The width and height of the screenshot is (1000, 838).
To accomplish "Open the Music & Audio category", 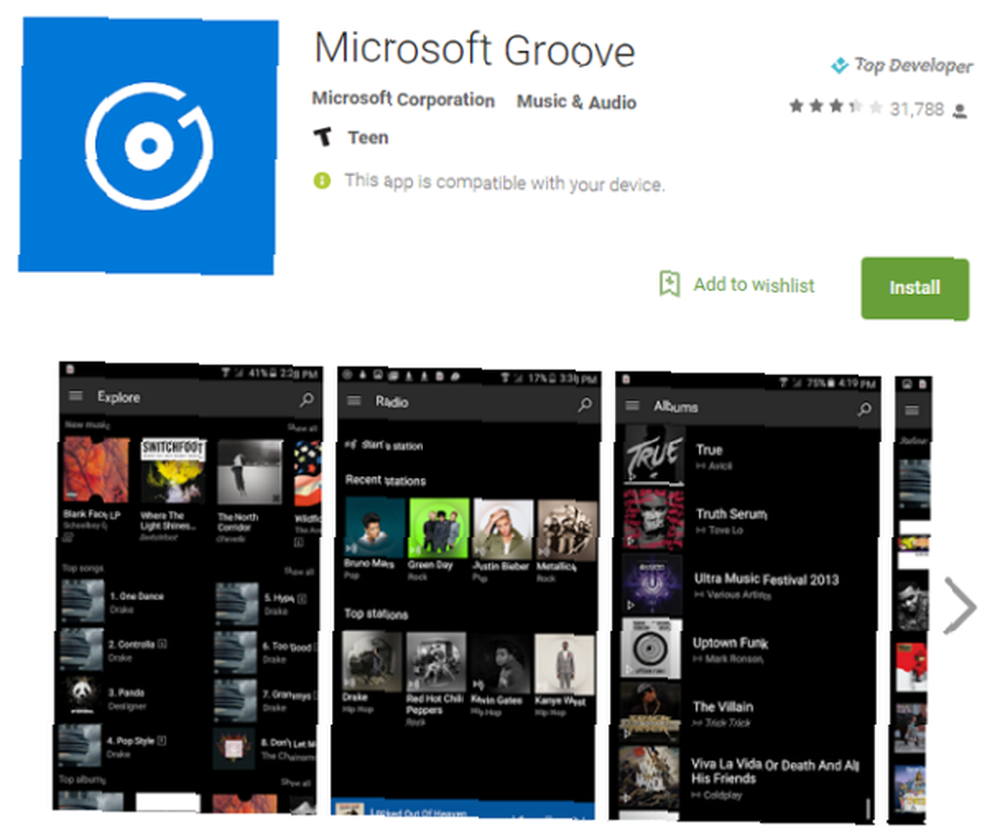I will tap(577, 102).
